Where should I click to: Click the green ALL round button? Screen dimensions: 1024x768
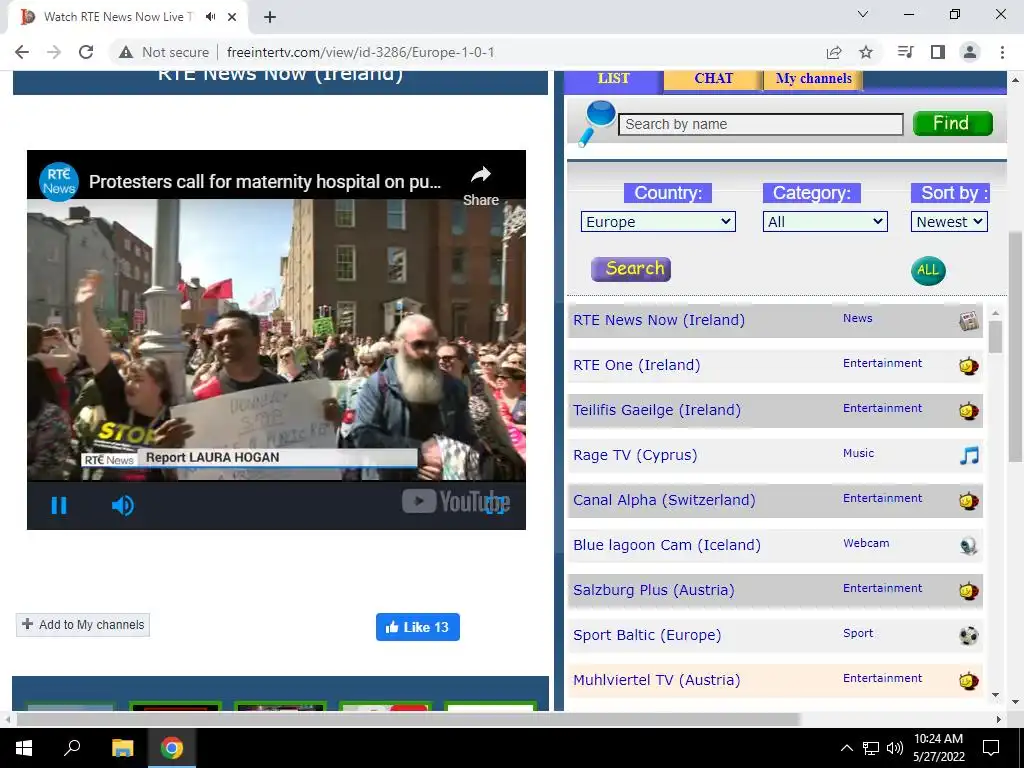pyautogui.click(x=928, y=270)
